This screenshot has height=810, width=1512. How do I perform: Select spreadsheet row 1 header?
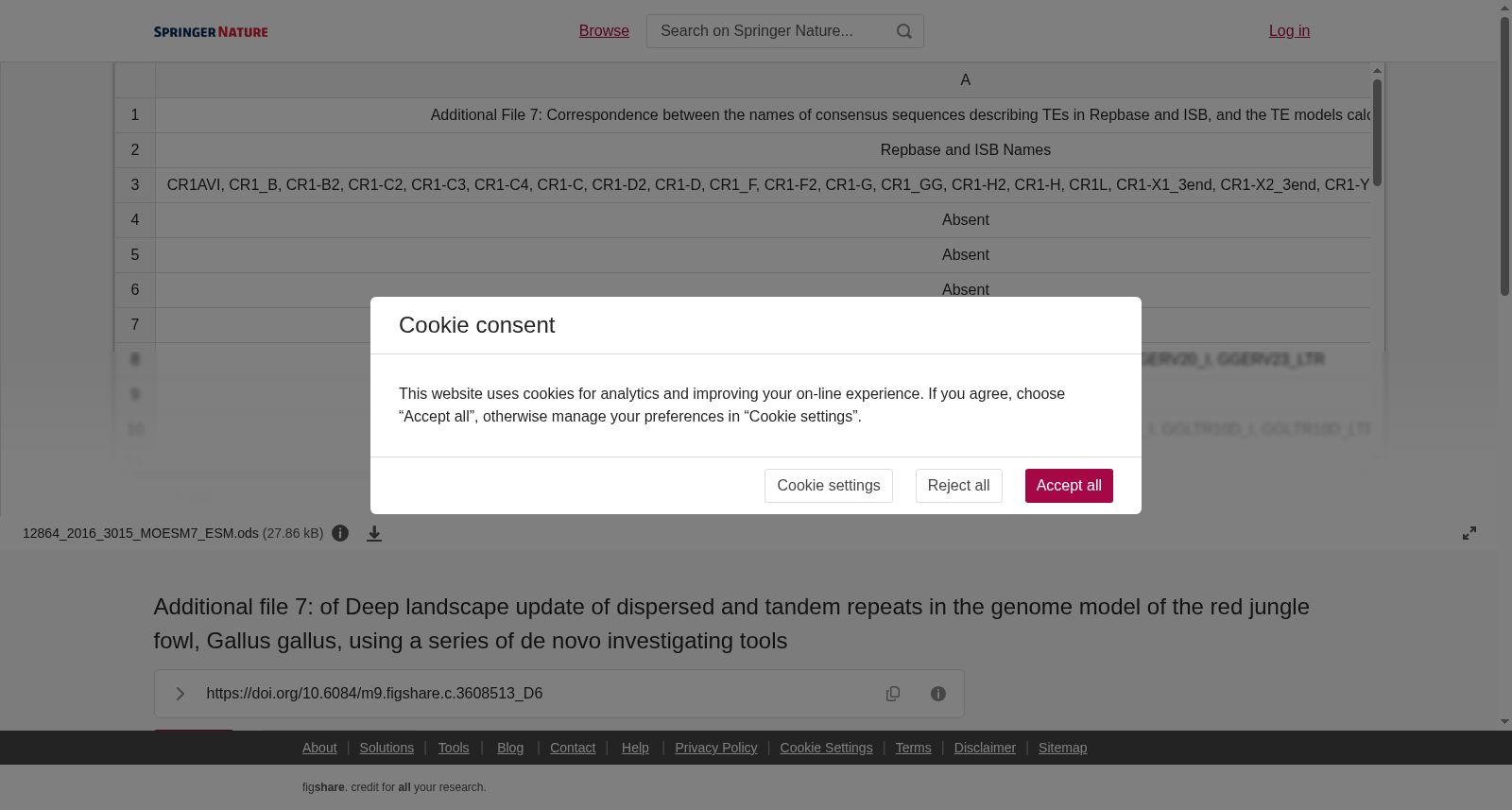(x=135, y=115)
